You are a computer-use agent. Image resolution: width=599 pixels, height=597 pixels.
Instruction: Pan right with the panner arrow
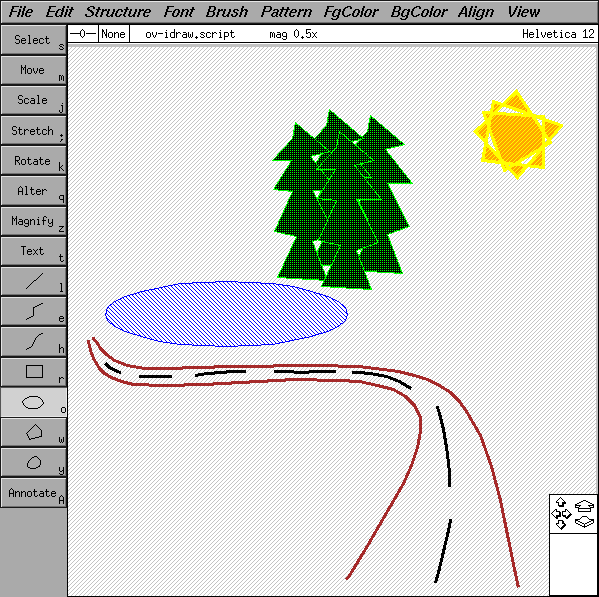coord(567,514)
